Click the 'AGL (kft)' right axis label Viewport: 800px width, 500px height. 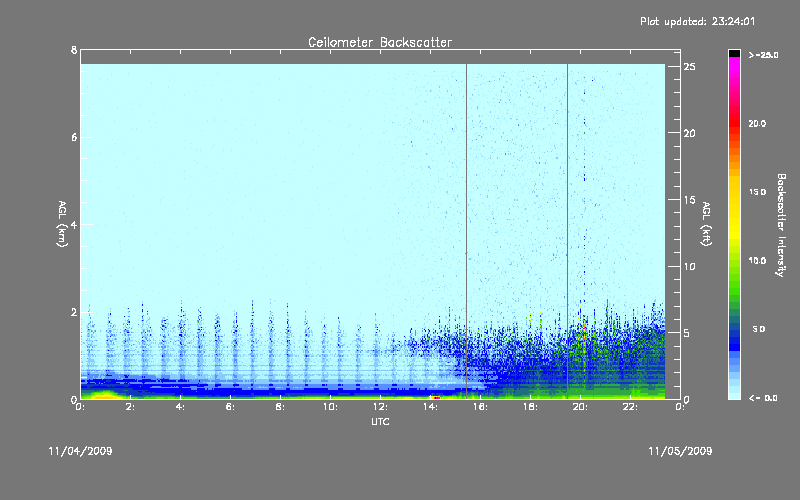706,224
